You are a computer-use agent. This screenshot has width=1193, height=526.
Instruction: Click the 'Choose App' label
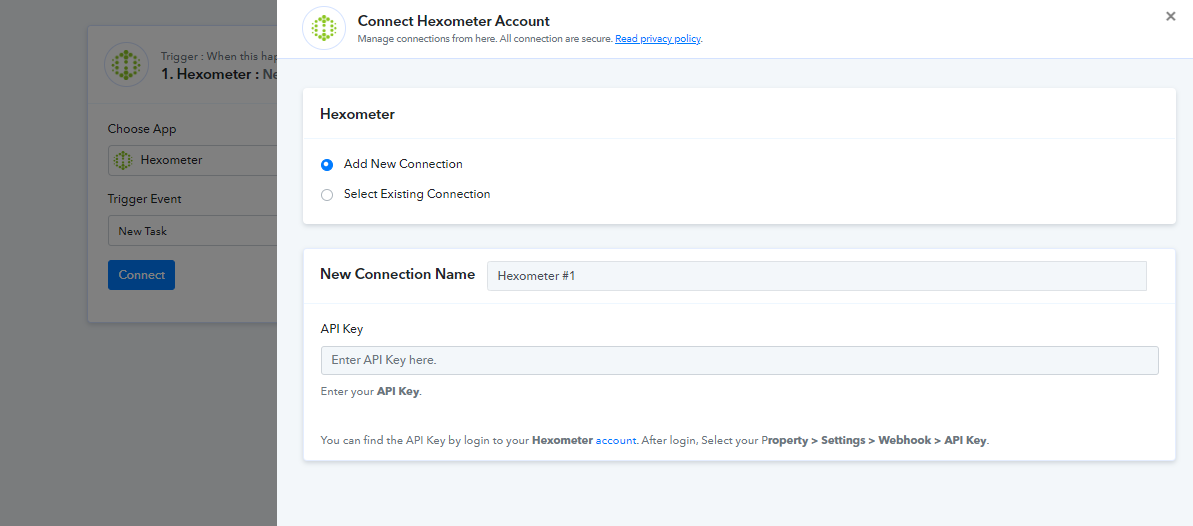pos(142,129)
